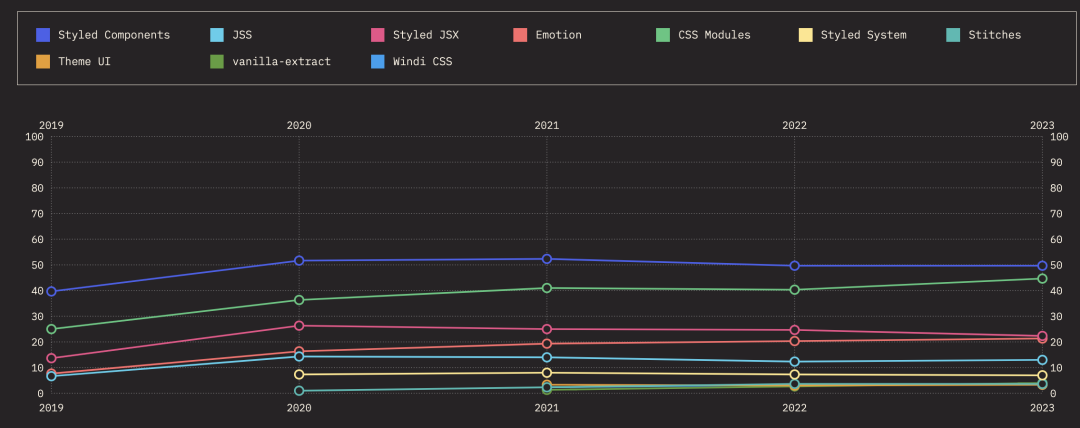Click the Theme UI orange legend swatch
This screenshot has width=1080, height=428.
tap(43, 62)
